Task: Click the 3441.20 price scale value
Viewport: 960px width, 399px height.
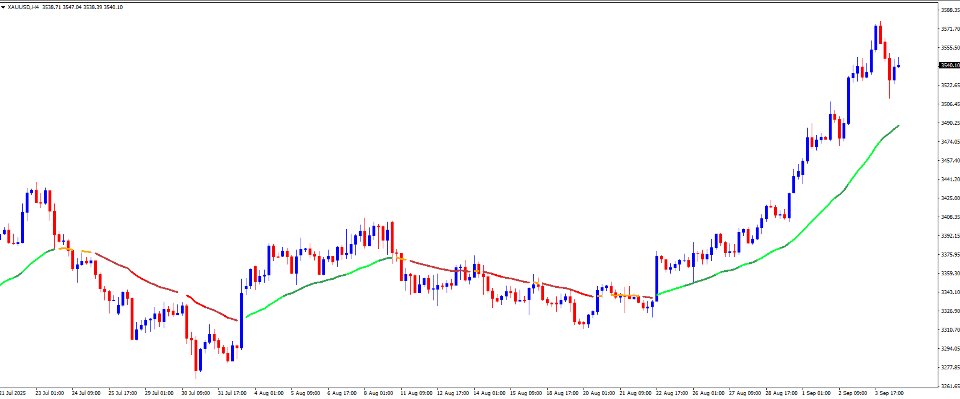Action: click(949, 179)
